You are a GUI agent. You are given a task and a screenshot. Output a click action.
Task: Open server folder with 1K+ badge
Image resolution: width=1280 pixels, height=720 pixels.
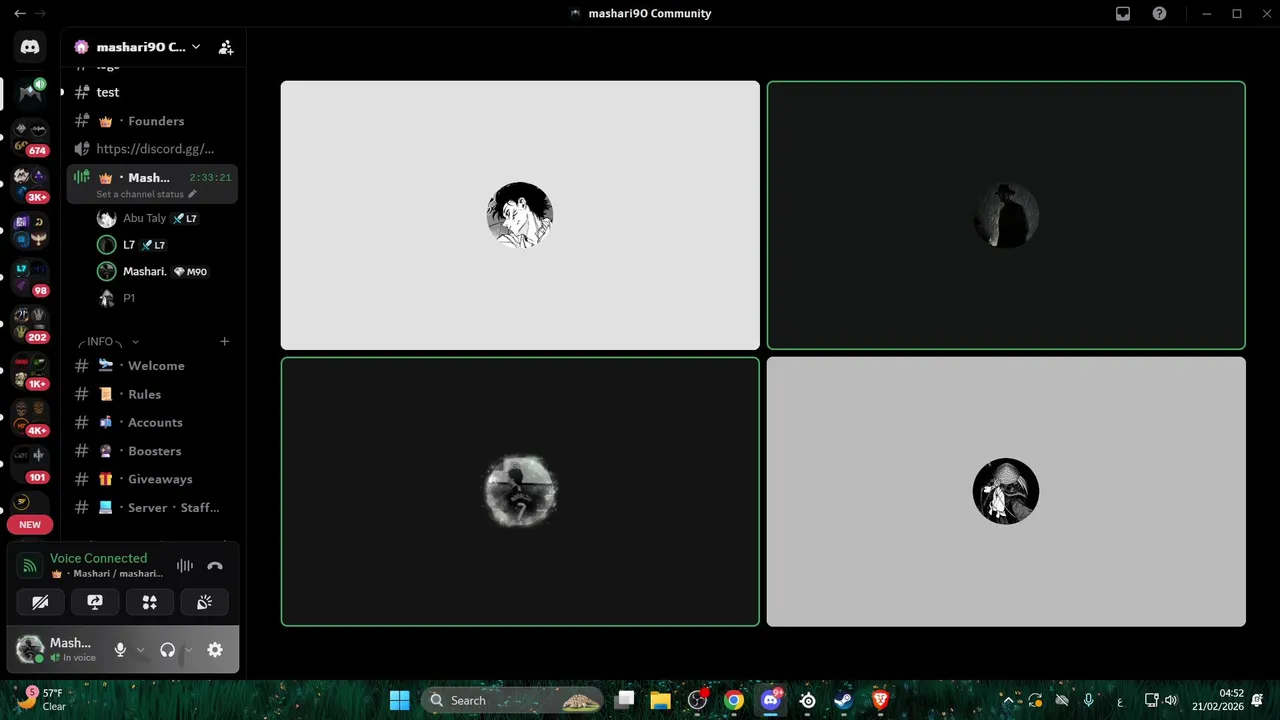pos(30,371)
